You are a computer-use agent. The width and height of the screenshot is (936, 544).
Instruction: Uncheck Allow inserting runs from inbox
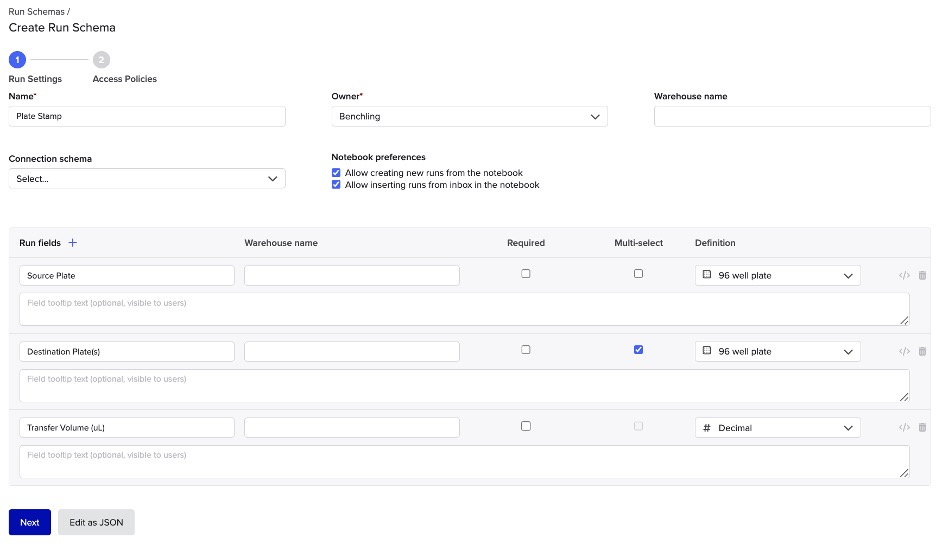(336, 185)
